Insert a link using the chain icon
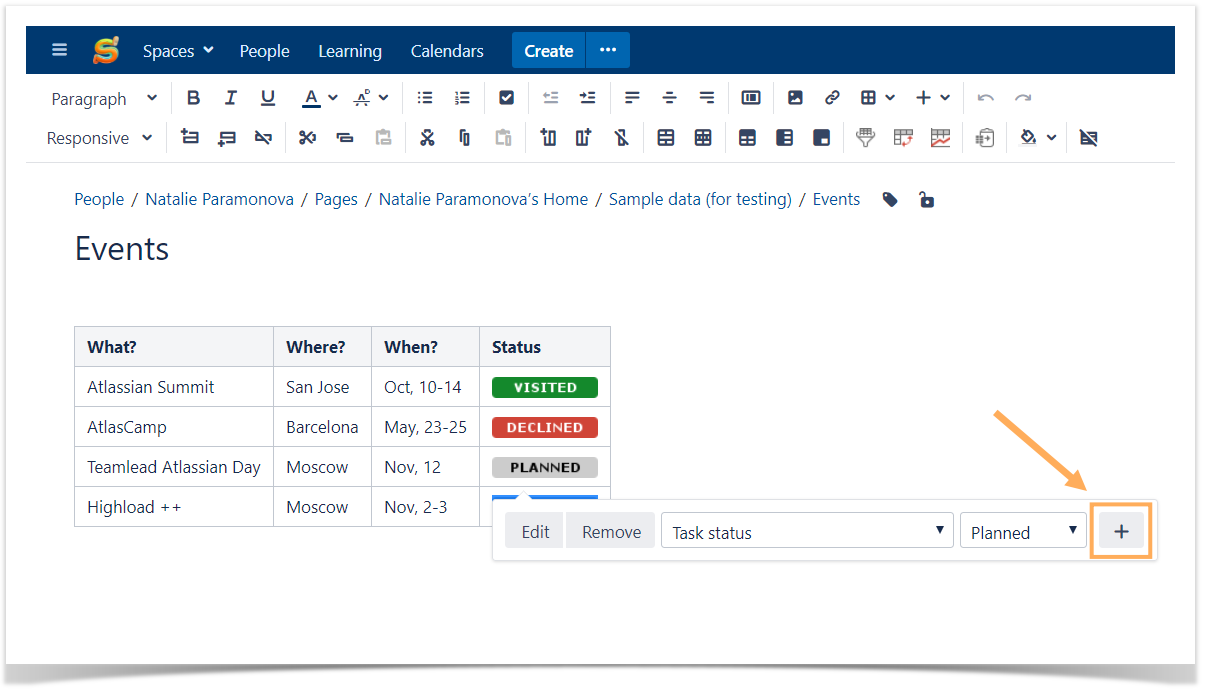Screen dimensions: 1209x693 (832, 98)
